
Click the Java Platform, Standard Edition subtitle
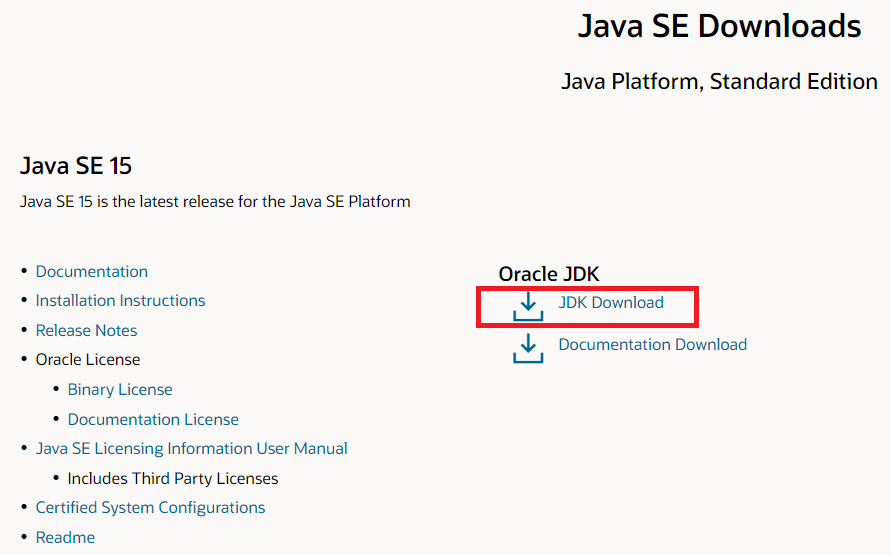(719, 81)
